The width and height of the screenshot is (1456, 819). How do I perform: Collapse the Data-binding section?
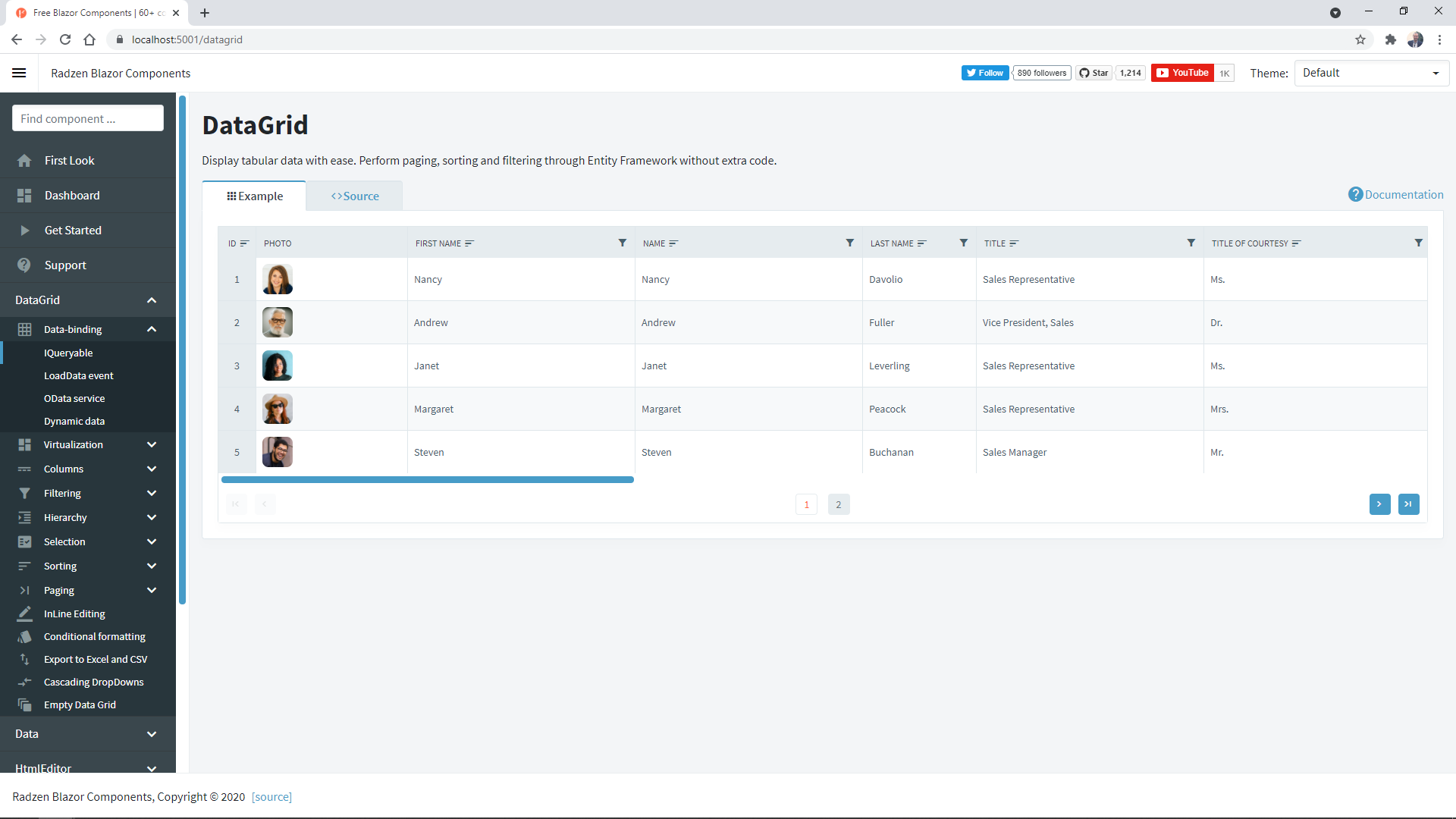click(x=151, y=329)
